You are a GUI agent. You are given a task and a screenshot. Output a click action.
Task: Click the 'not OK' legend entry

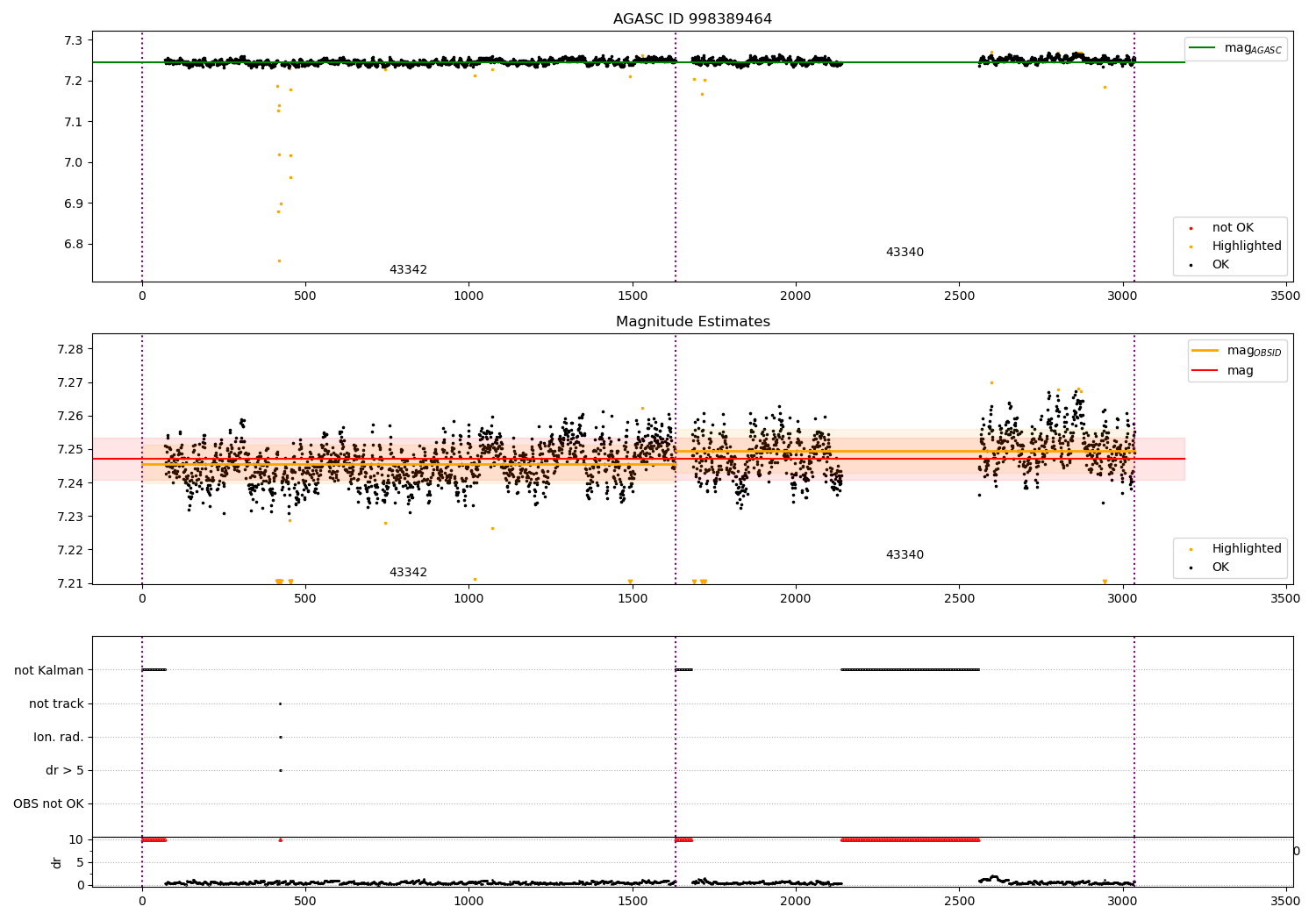[x=1233, y=228]
